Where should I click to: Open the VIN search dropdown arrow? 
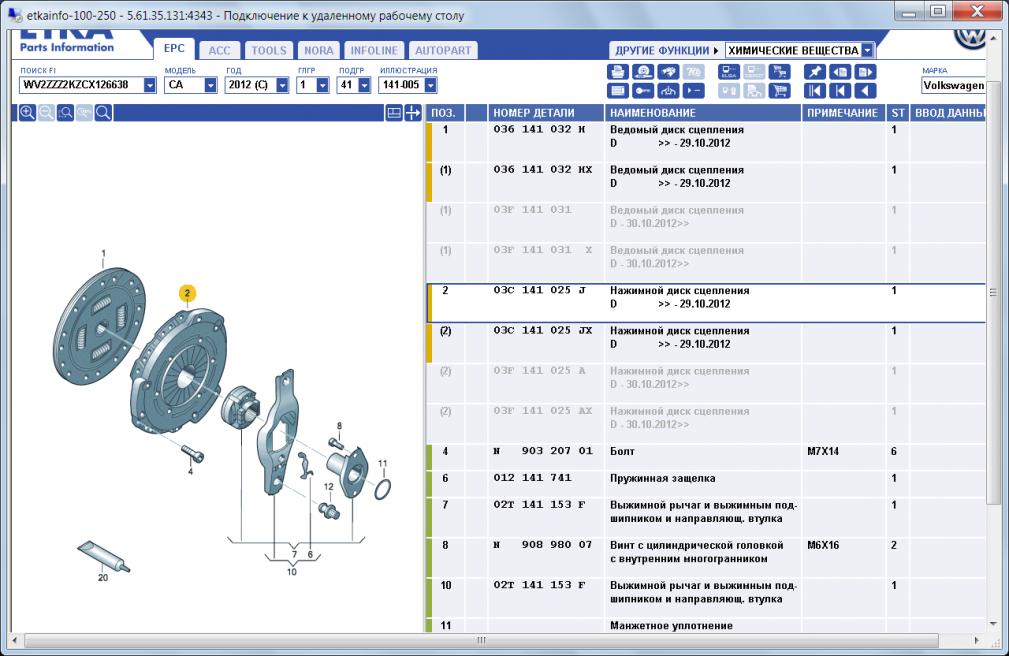[149, 85]
